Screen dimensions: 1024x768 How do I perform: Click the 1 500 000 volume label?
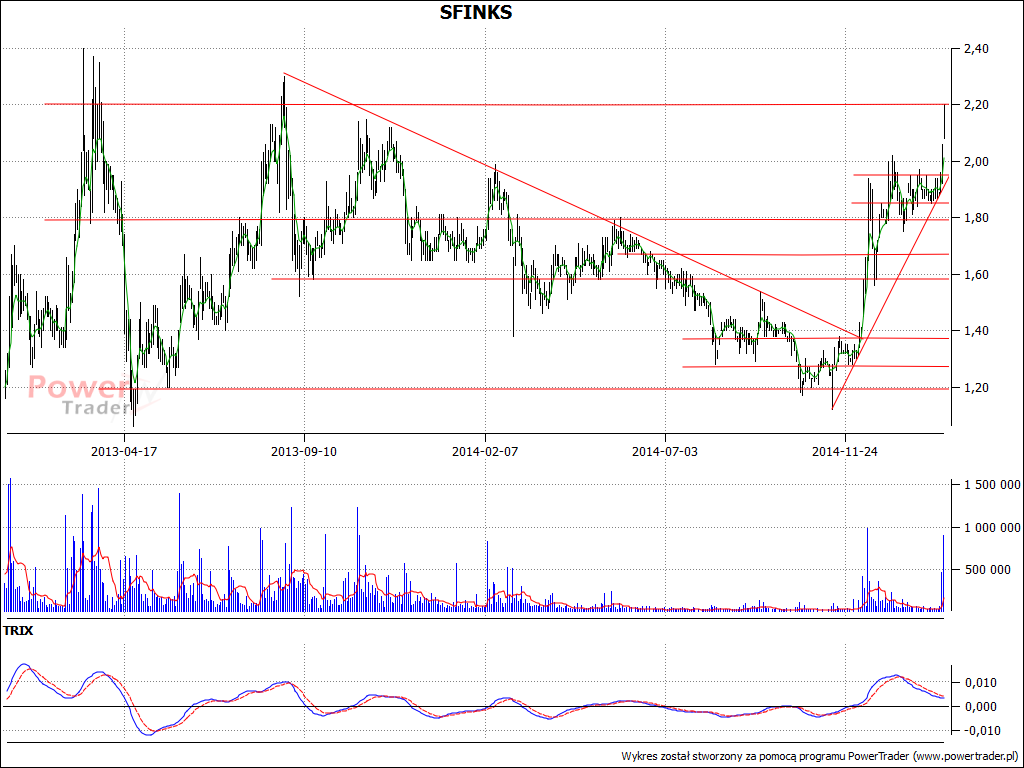(992, 485)
